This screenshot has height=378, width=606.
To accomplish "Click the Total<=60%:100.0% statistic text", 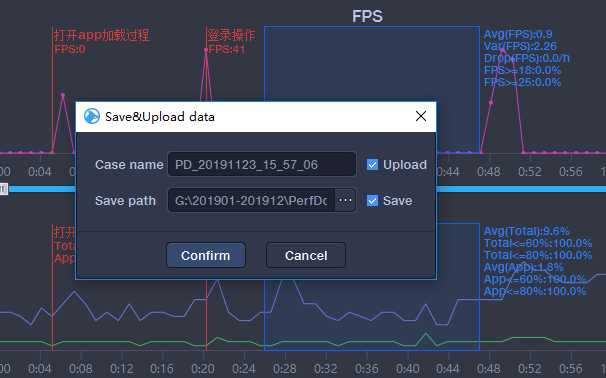I will coord(538,243).
